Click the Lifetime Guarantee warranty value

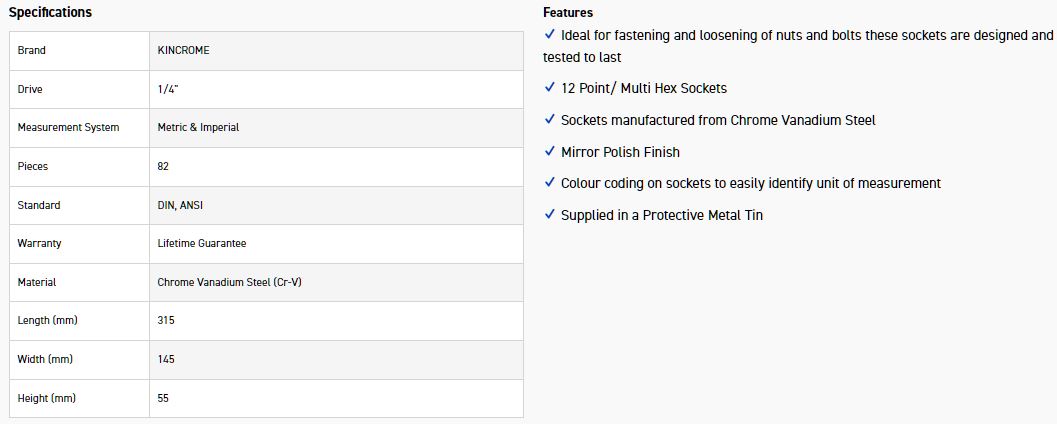(202, 243)
